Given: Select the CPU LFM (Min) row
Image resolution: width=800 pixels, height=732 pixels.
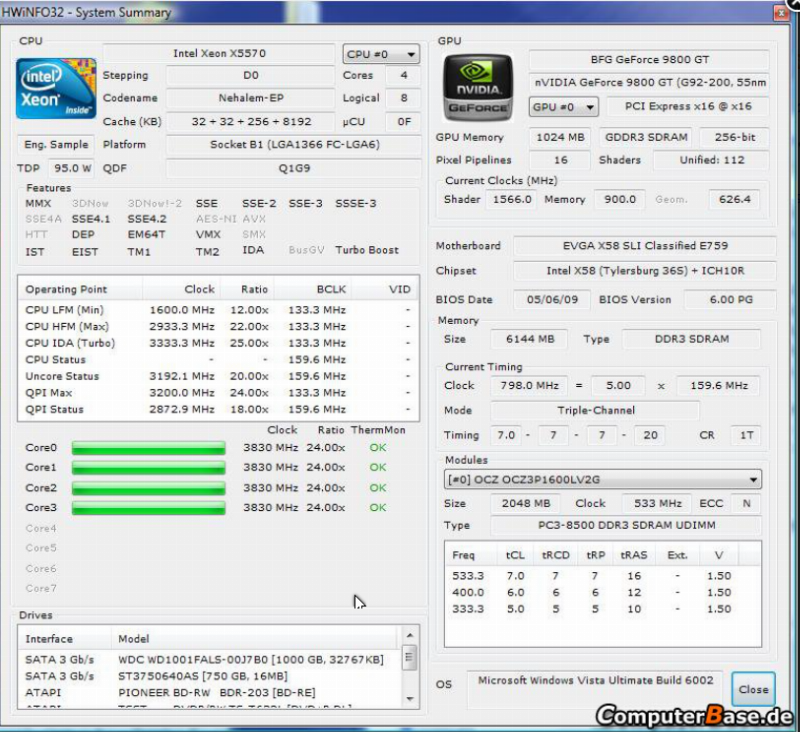Looking at the screenshot, I should 218,310.
